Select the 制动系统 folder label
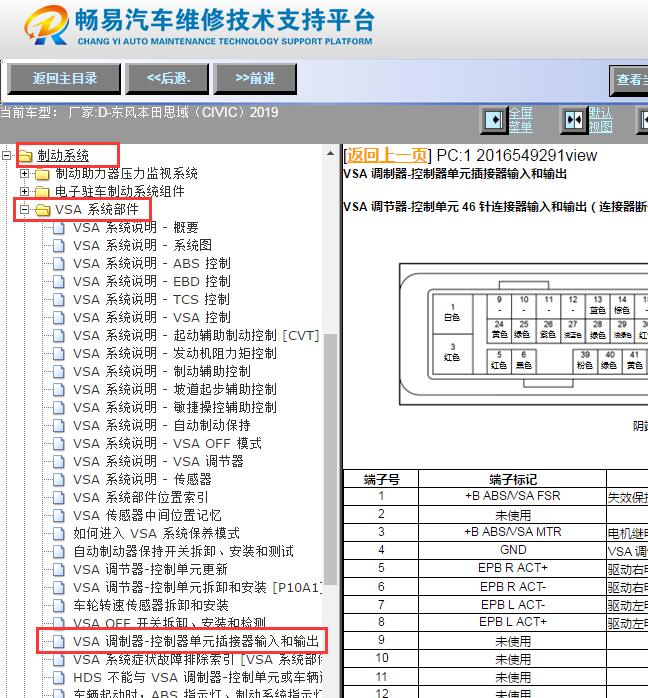Viewport: 648px width, 698px height. click(x=63, y=155)
